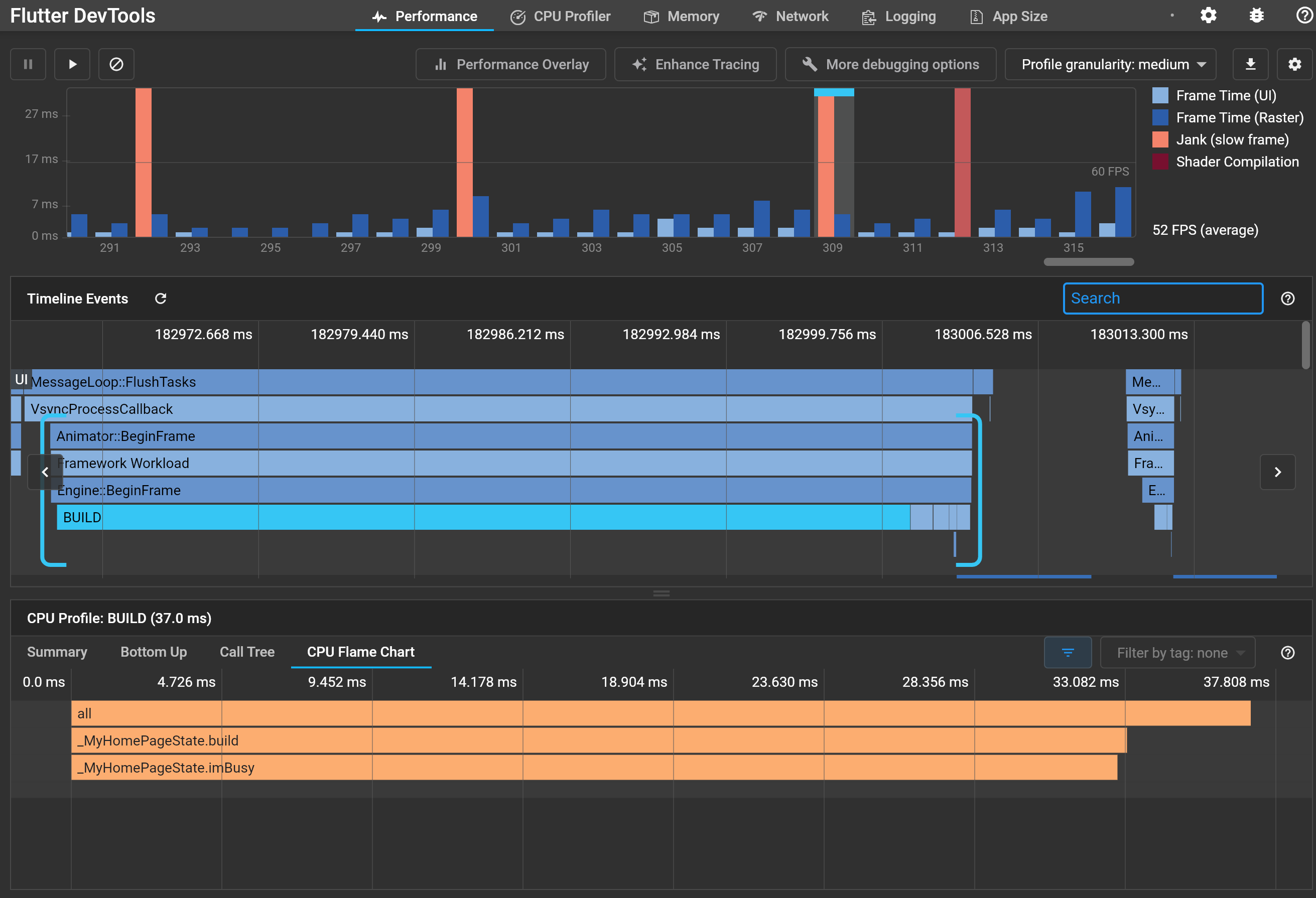This screenshot has width=1316, height=898.
Task: Click the bug report icon
Action: click(x=1257, y=16)
